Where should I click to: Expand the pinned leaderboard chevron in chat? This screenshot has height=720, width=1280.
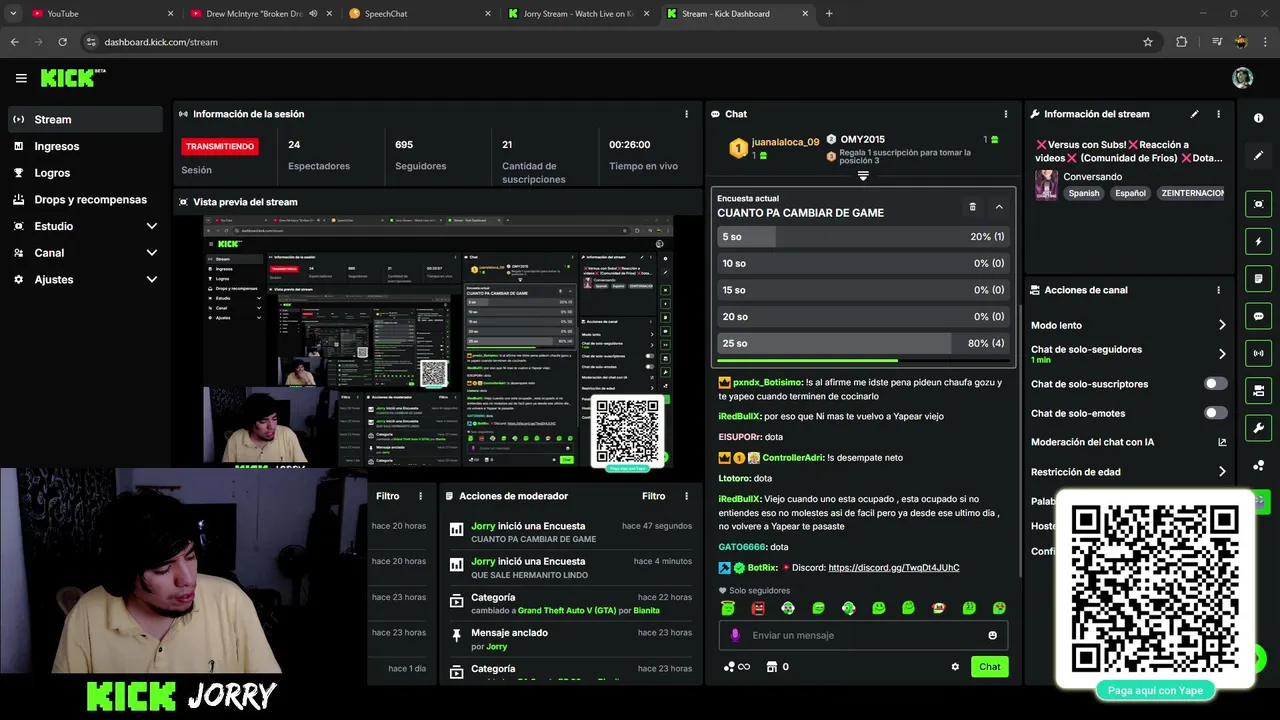tap(863, 176)
